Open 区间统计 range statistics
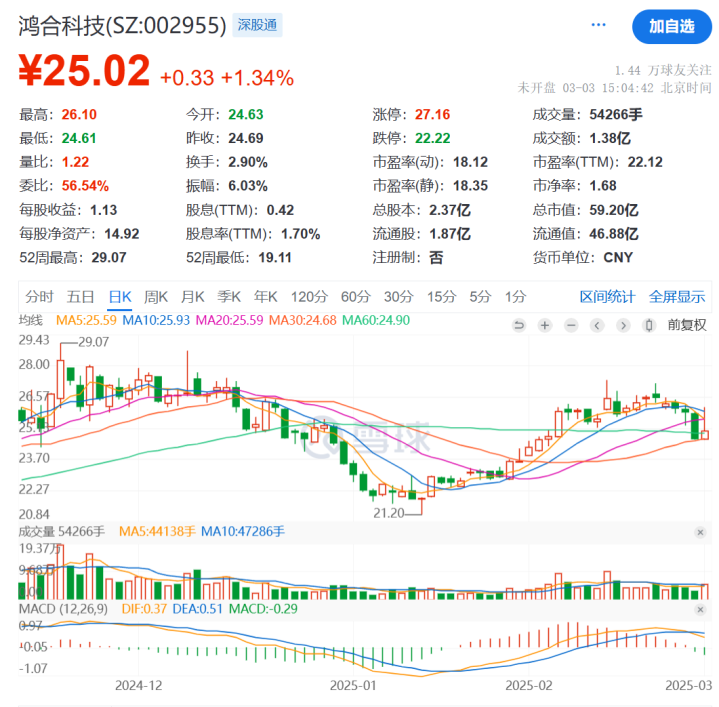Image resolution: width=719 pixels, height=707 pixels. [608, 297]
